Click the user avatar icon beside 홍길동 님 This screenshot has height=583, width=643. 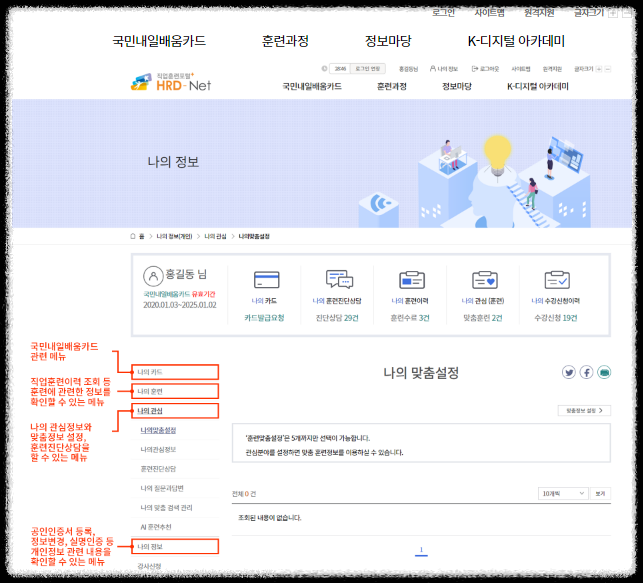[x=153, y=276]
